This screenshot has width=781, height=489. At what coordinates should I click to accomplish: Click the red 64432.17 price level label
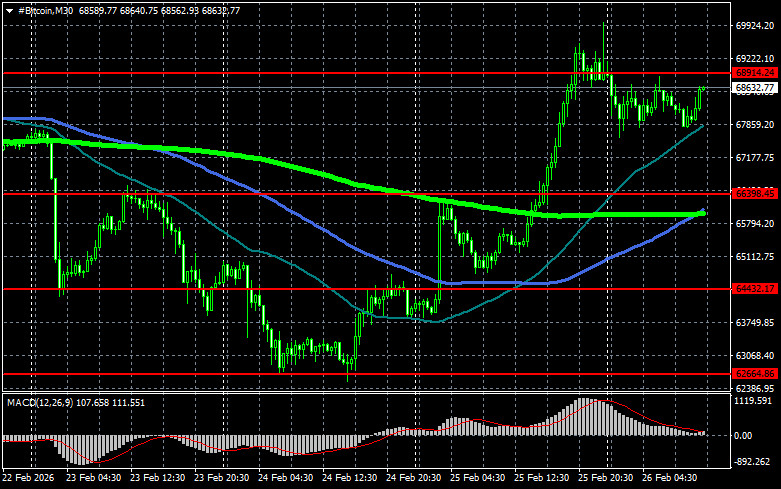(756, 288)
